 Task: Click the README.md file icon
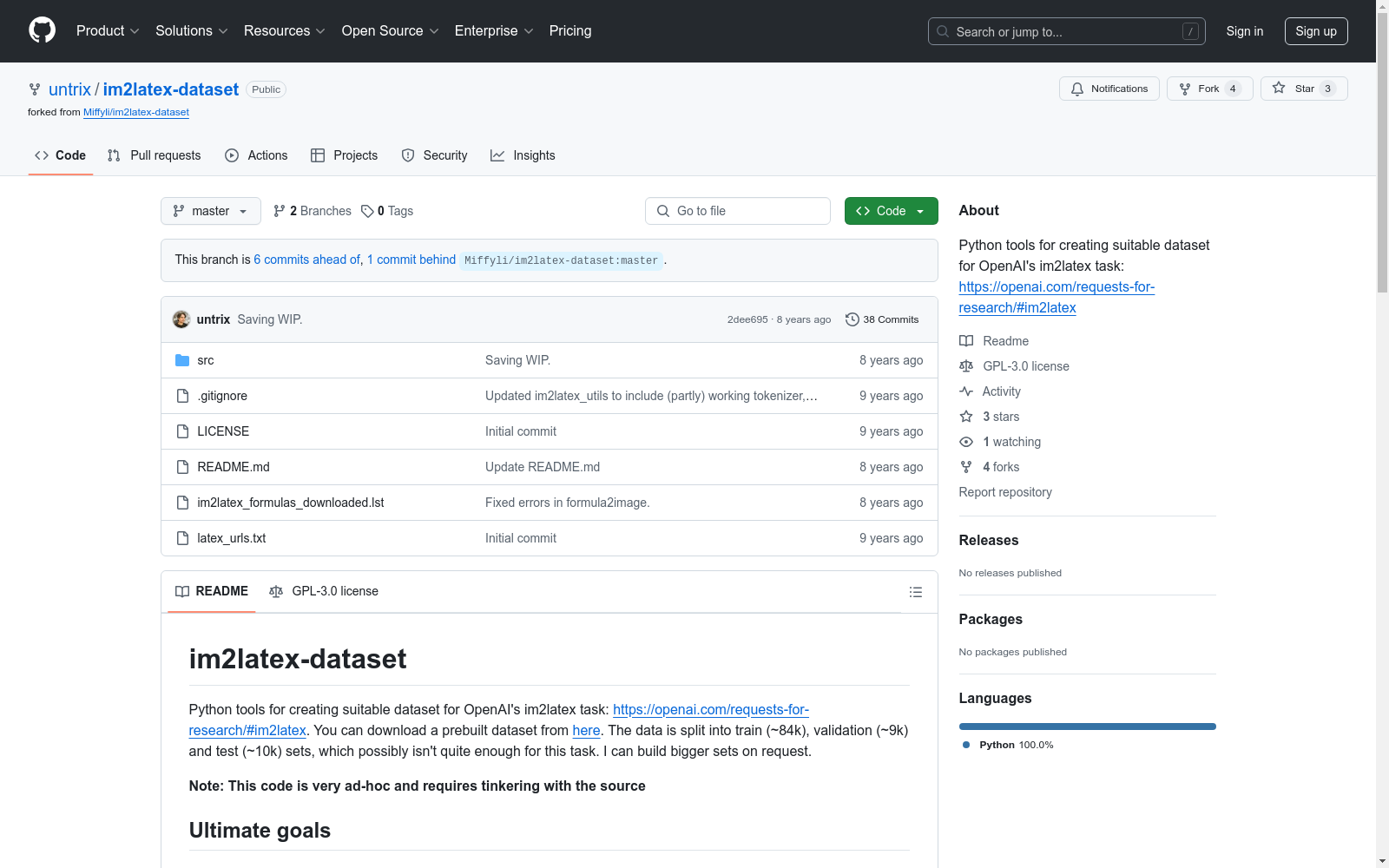pos(182,467)
